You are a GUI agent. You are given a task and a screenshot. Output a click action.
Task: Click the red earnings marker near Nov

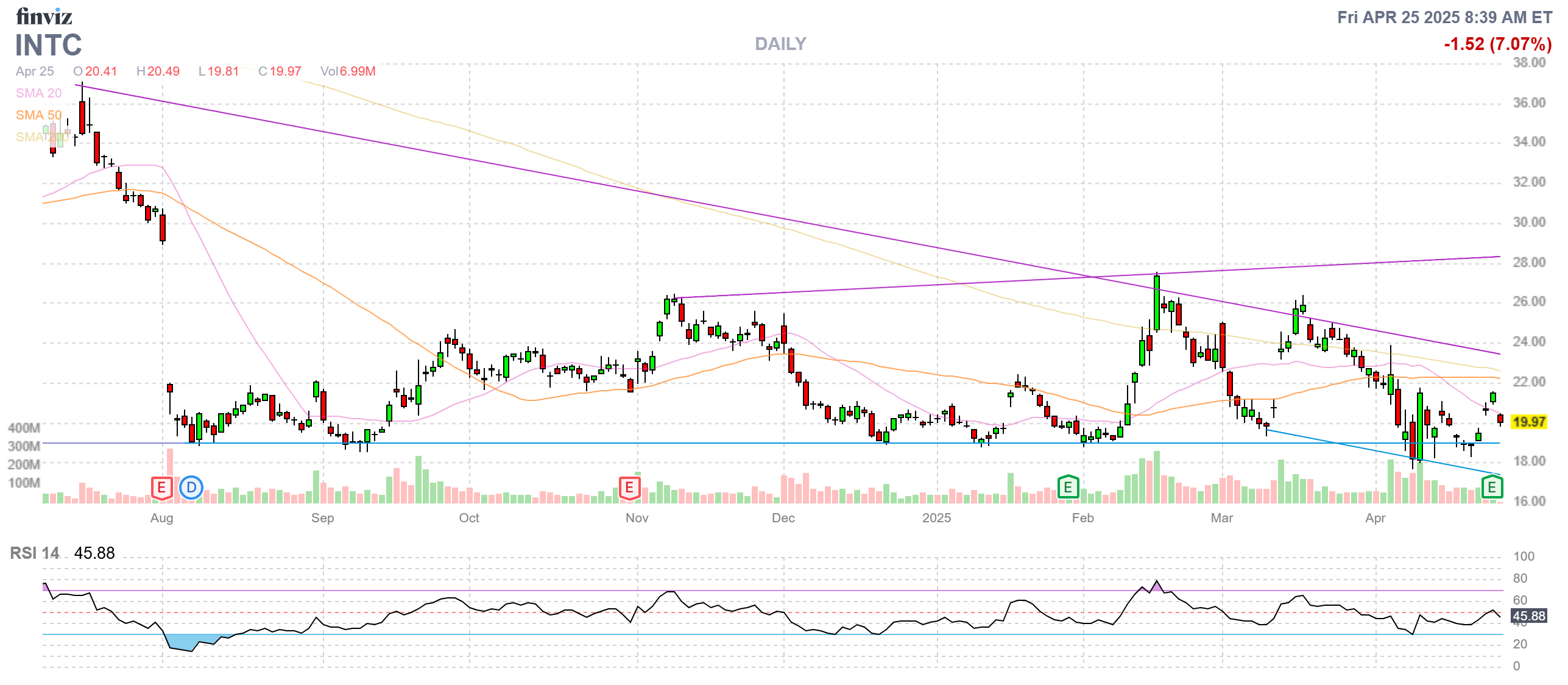[x=629, y=488]
